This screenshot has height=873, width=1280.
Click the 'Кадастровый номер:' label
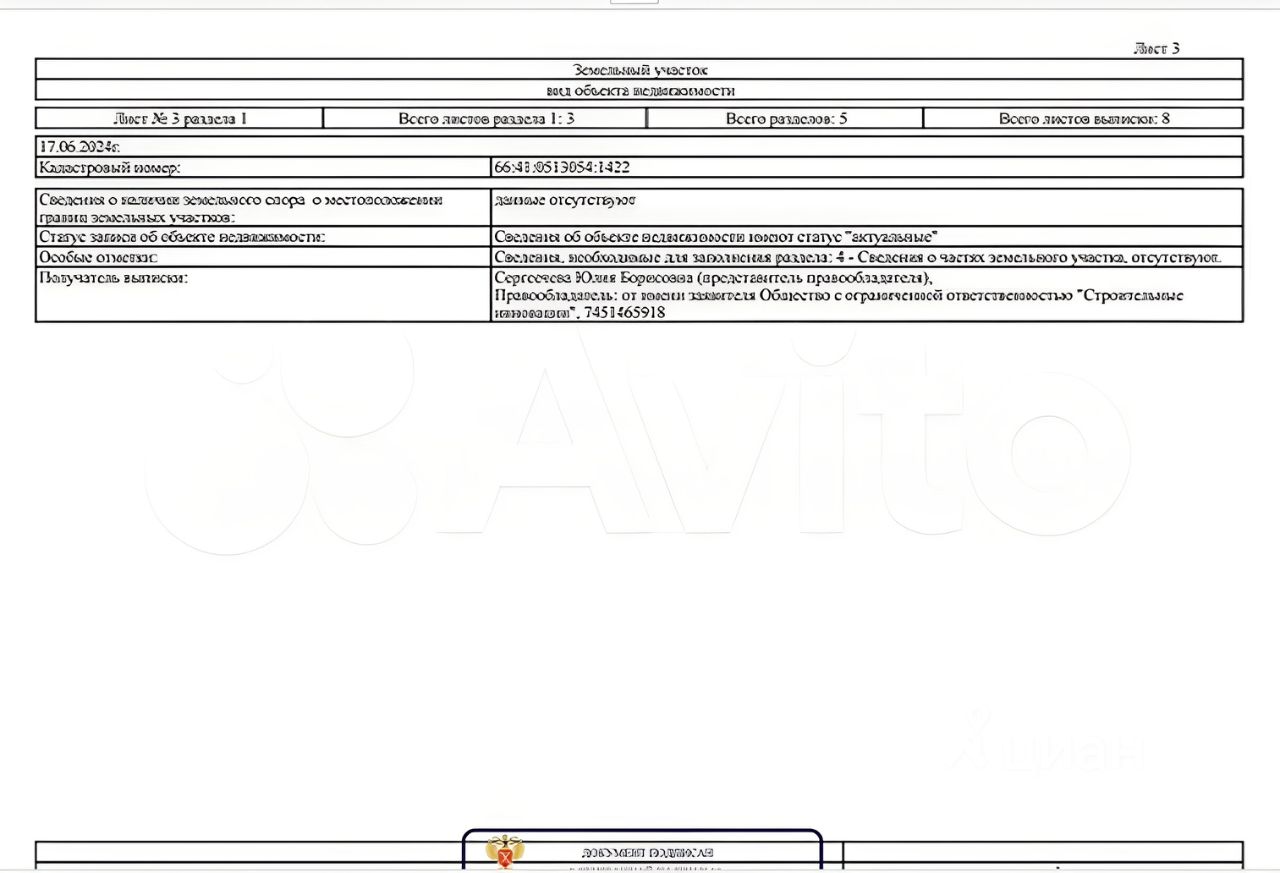pyautogui.click(x=110, y=168)
